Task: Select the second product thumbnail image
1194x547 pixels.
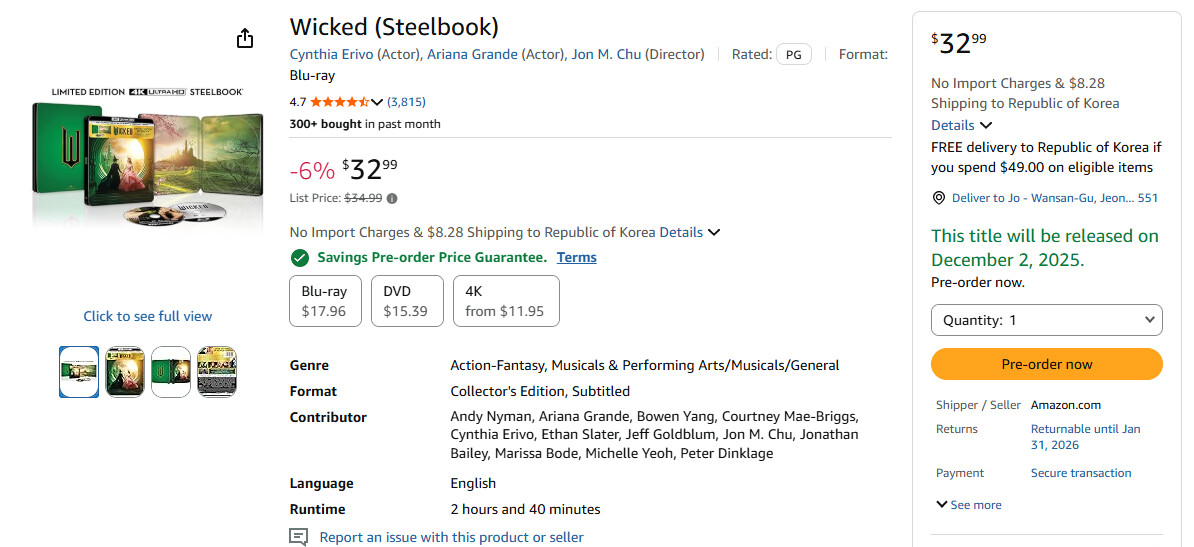Action: pos(125,372)
